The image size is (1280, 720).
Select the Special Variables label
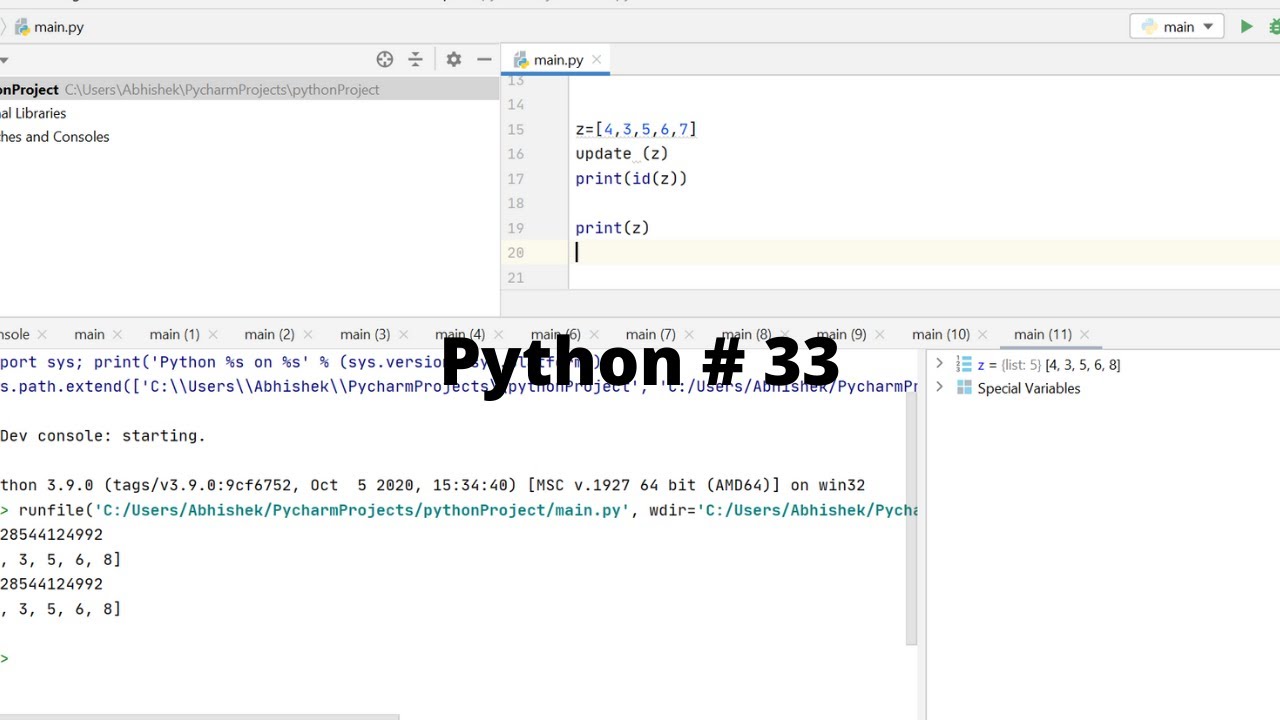tap(1029, 388)
